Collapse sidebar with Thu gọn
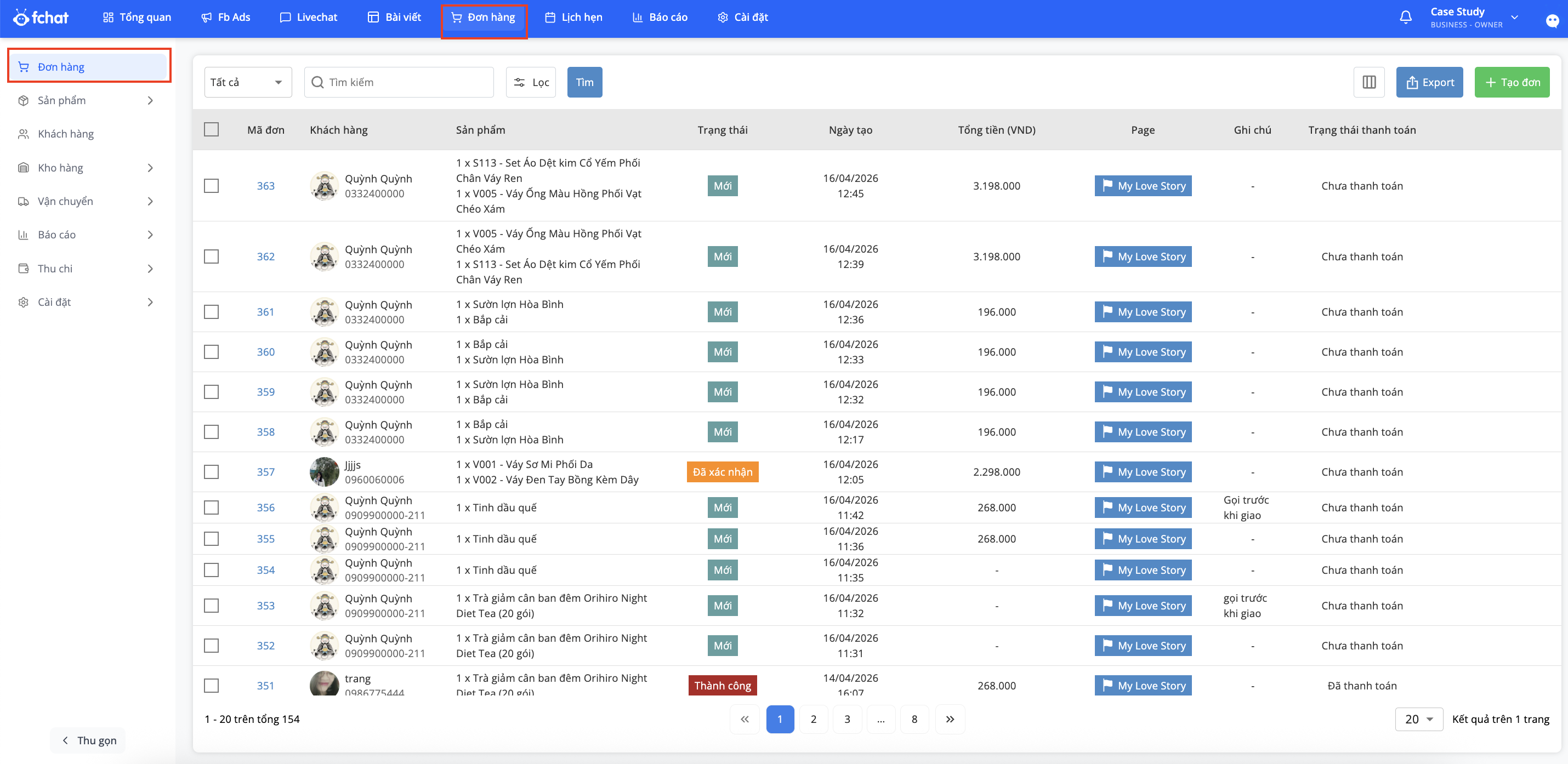 (88, 740)
